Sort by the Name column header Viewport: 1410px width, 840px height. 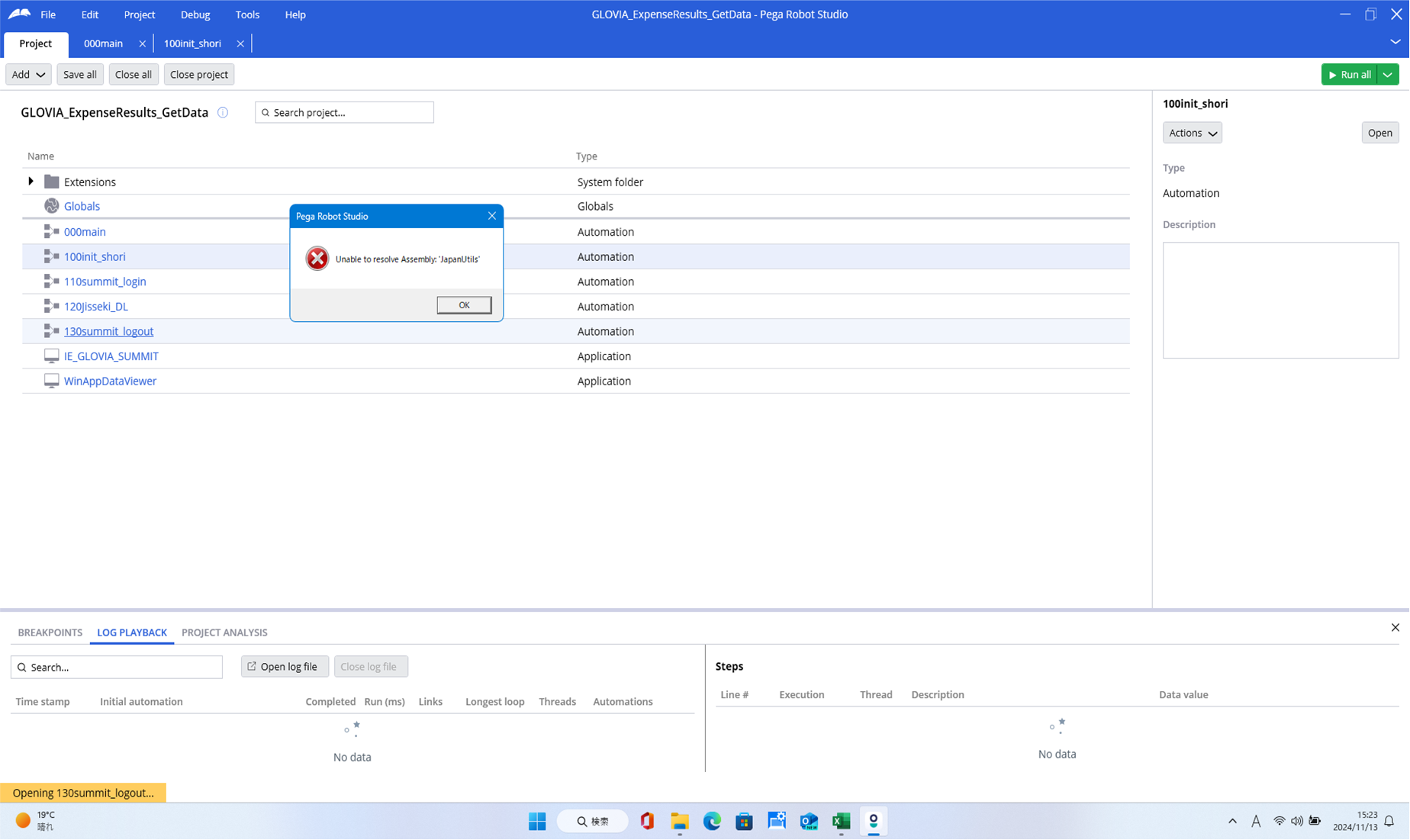(x=40, y=156)
